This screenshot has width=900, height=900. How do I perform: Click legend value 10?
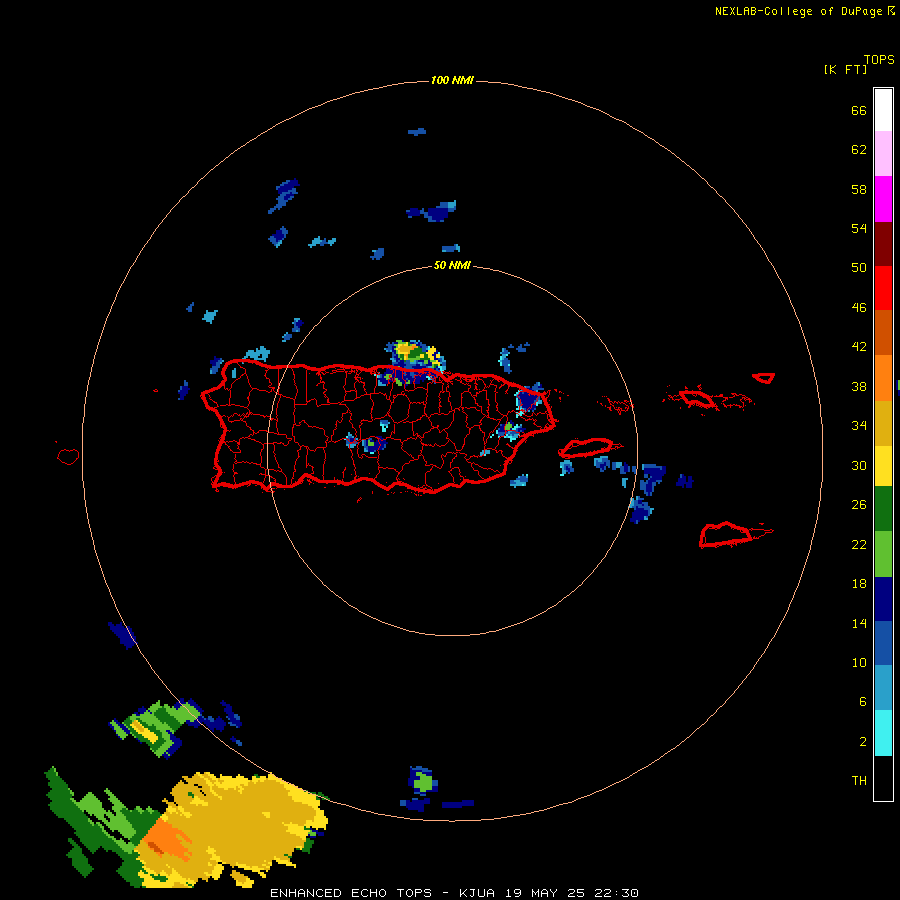(x=859, y=662)
